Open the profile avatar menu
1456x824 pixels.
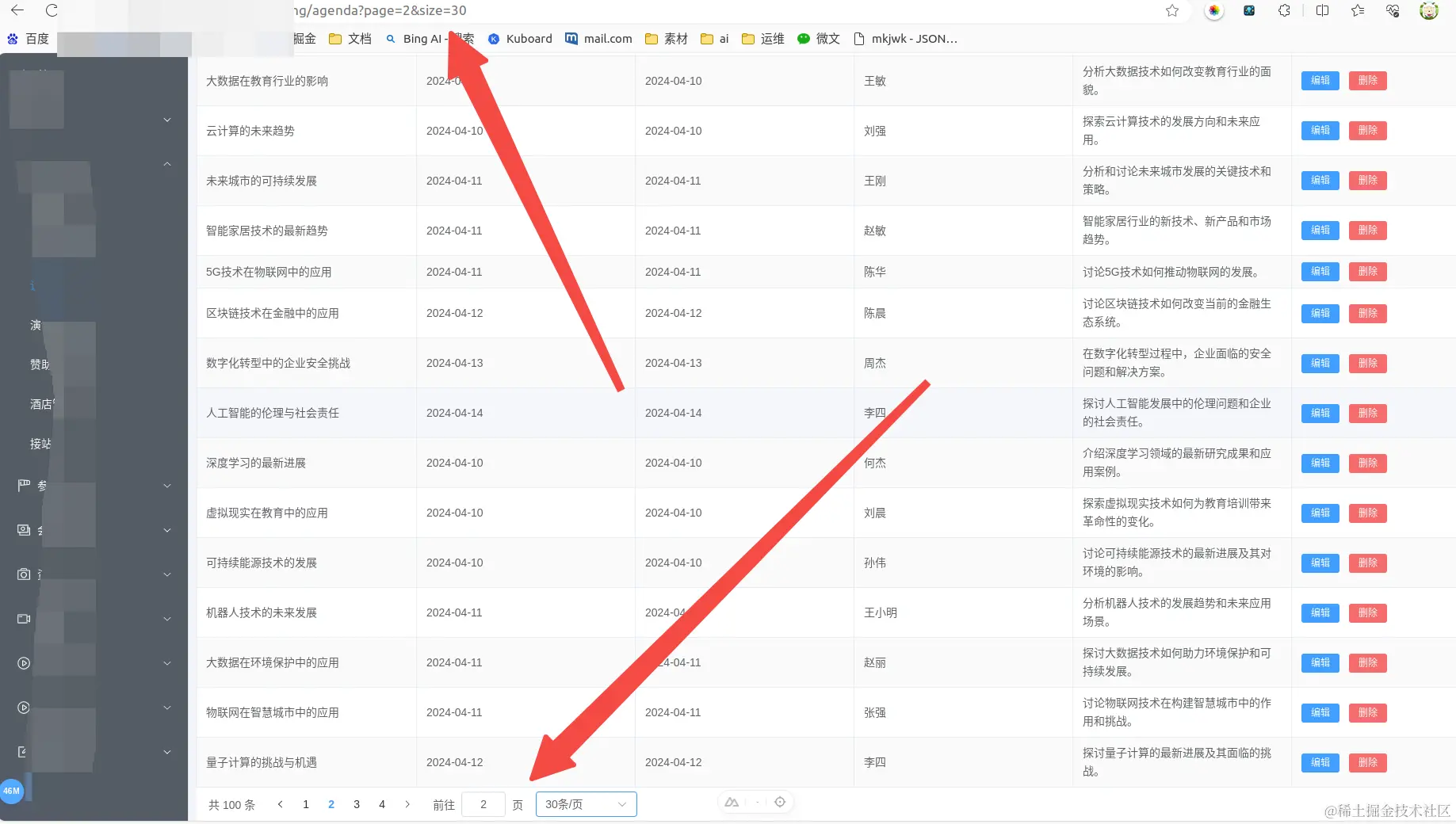click(1428, 10)
